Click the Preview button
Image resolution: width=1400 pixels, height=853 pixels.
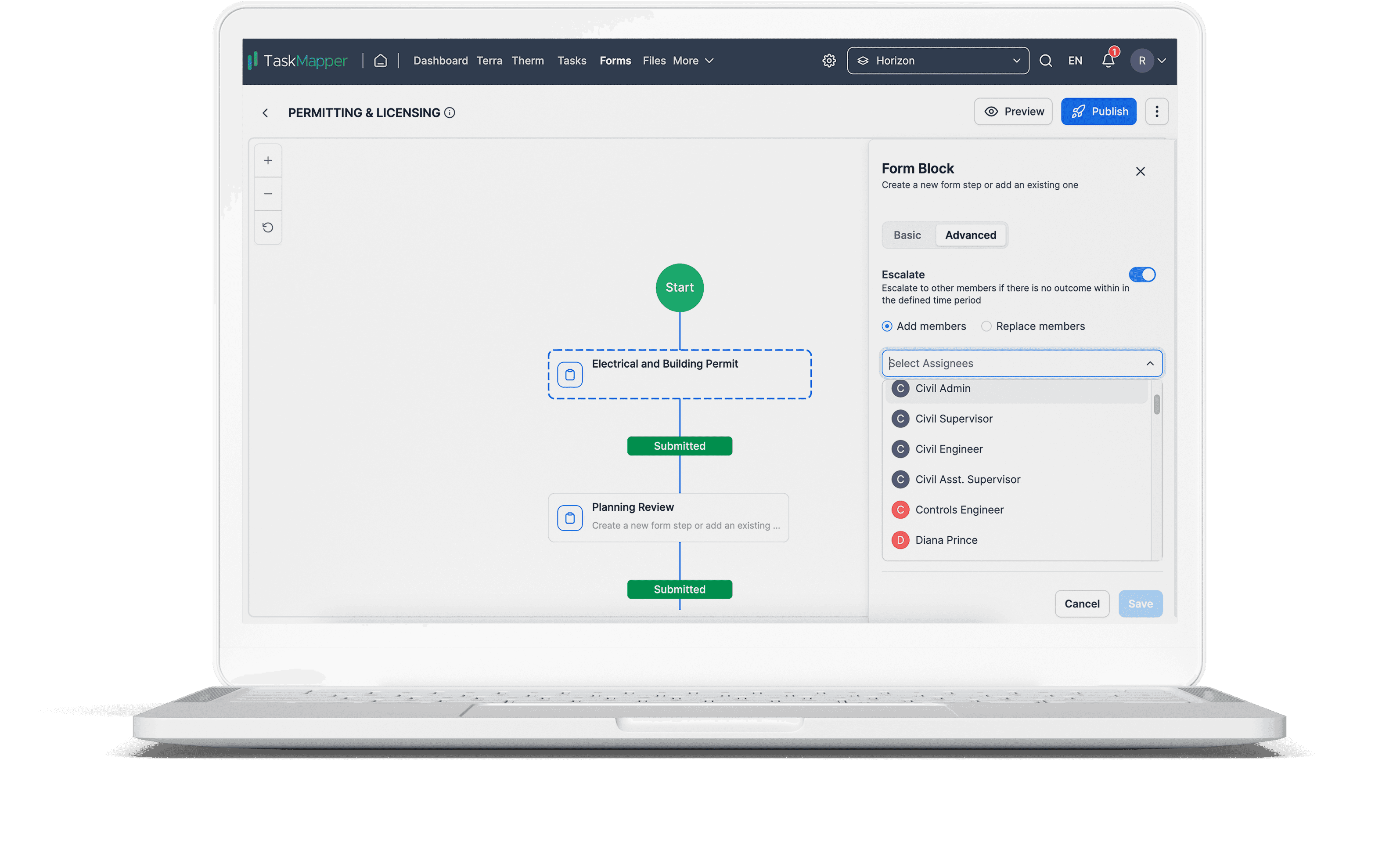[1013, 112]
